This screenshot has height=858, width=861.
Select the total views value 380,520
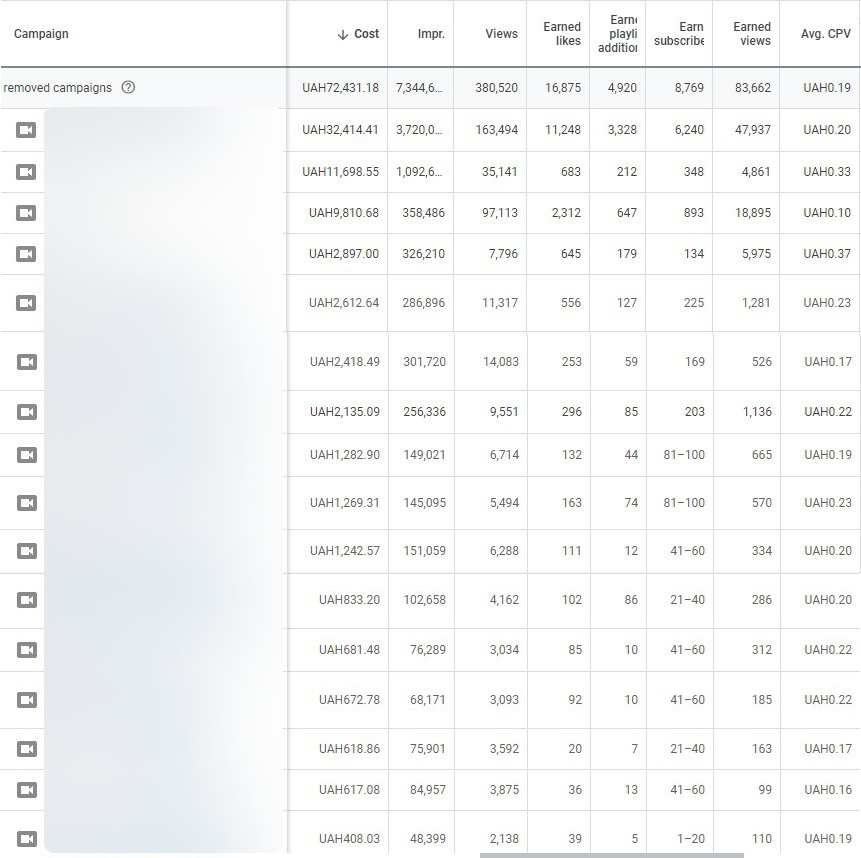click(496, 88)
